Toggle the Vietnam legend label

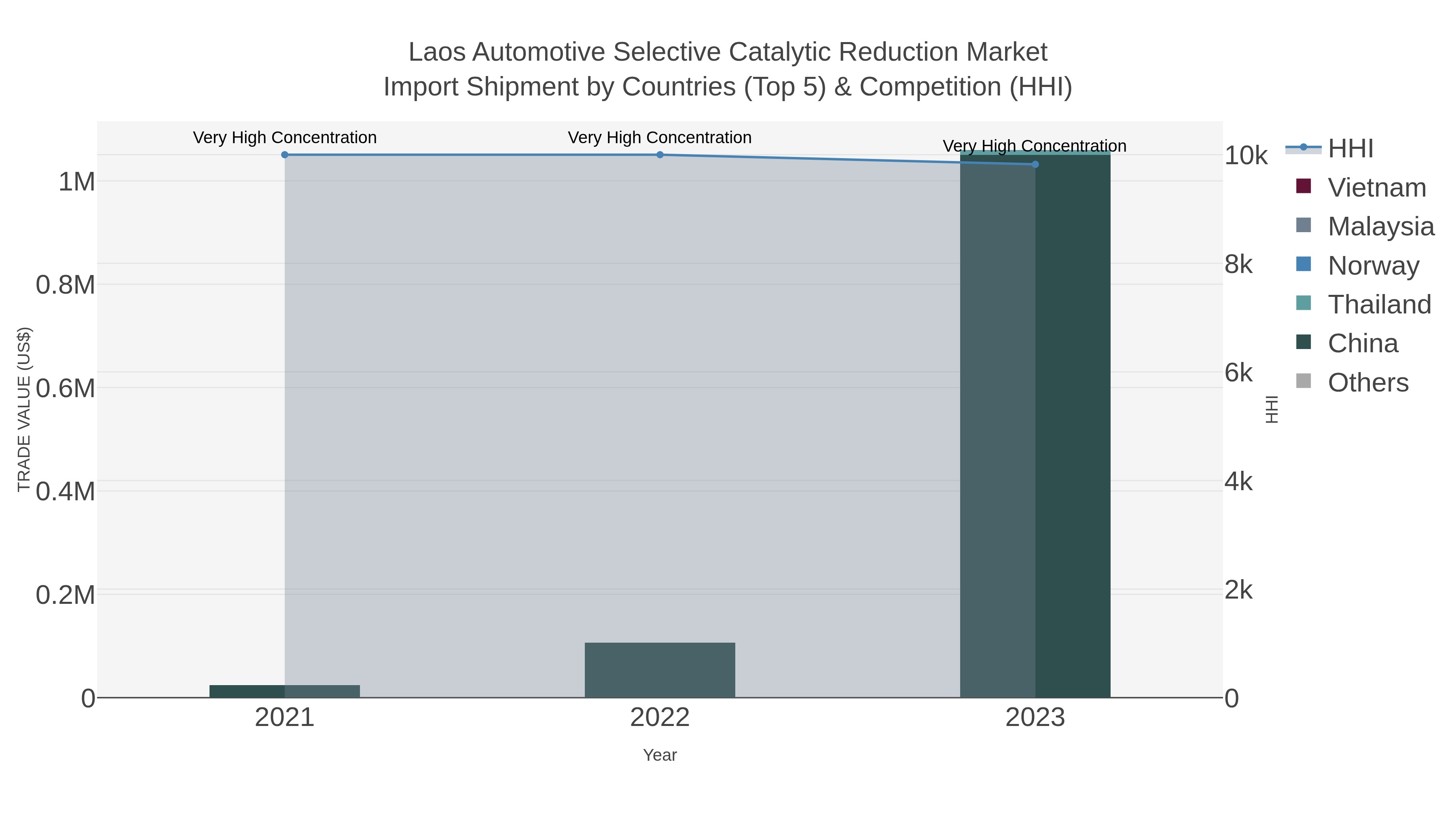click(1377, 188)
